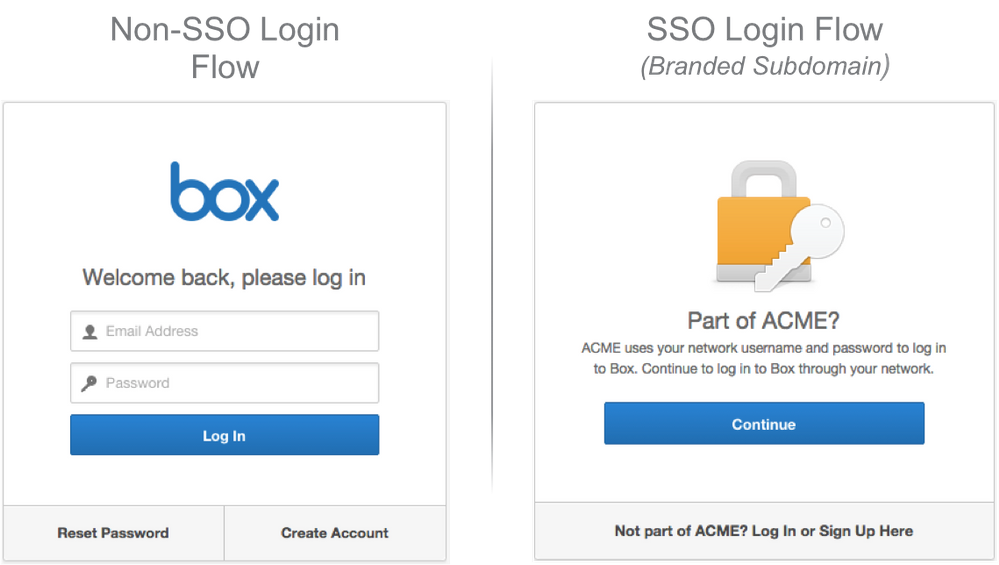The width and height of the screenshot is (999, 565).
Task: Click the key icon in the password field
Action: (x=89, y=383)
